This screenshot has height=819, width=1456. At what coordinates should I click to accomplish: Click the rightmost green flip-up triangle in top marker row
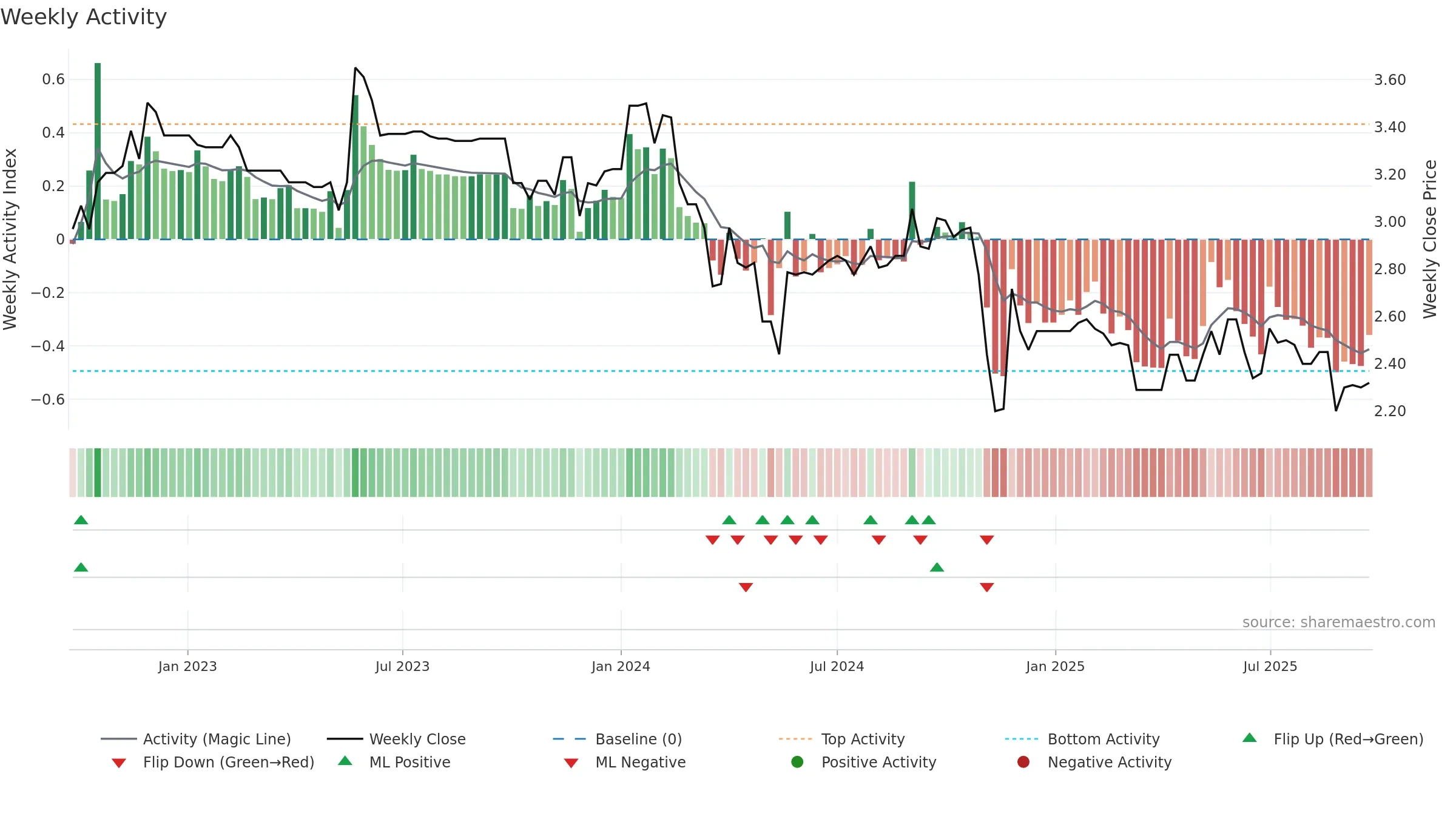pos(928,520)
